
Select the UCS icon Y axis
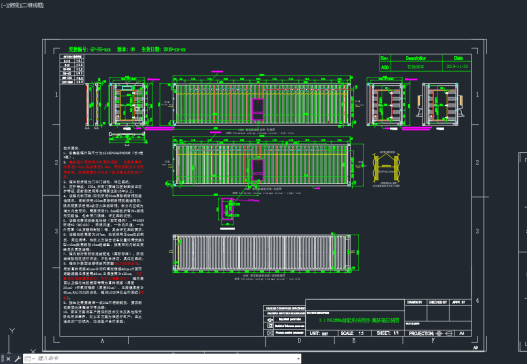click(12, 331)
